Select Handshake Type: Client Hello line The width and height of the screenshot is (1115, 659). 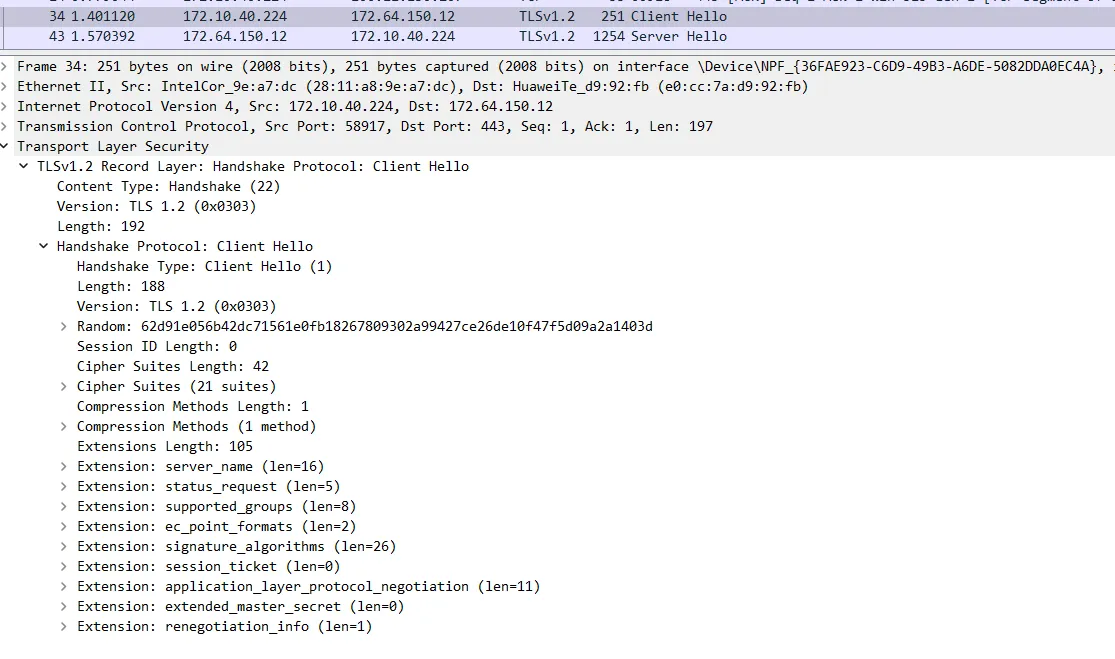204,266
